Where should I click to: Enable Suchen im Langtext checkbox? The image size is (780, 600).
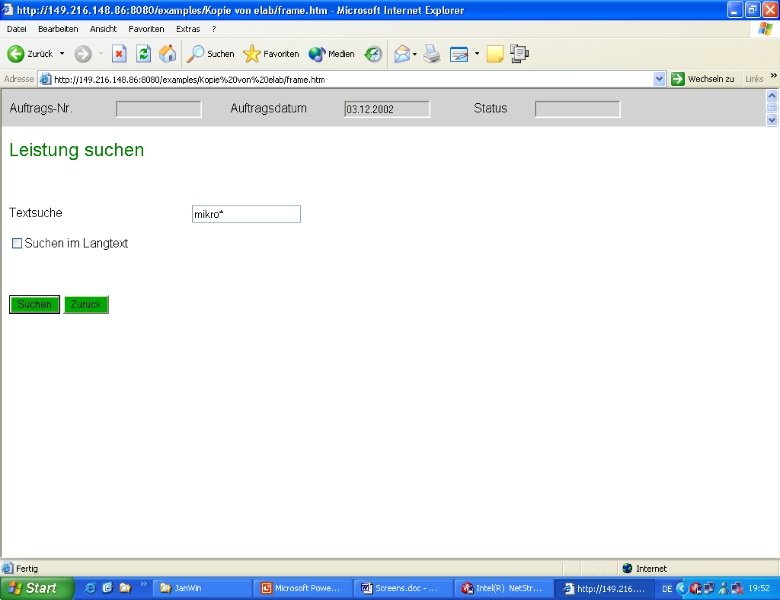17,243
